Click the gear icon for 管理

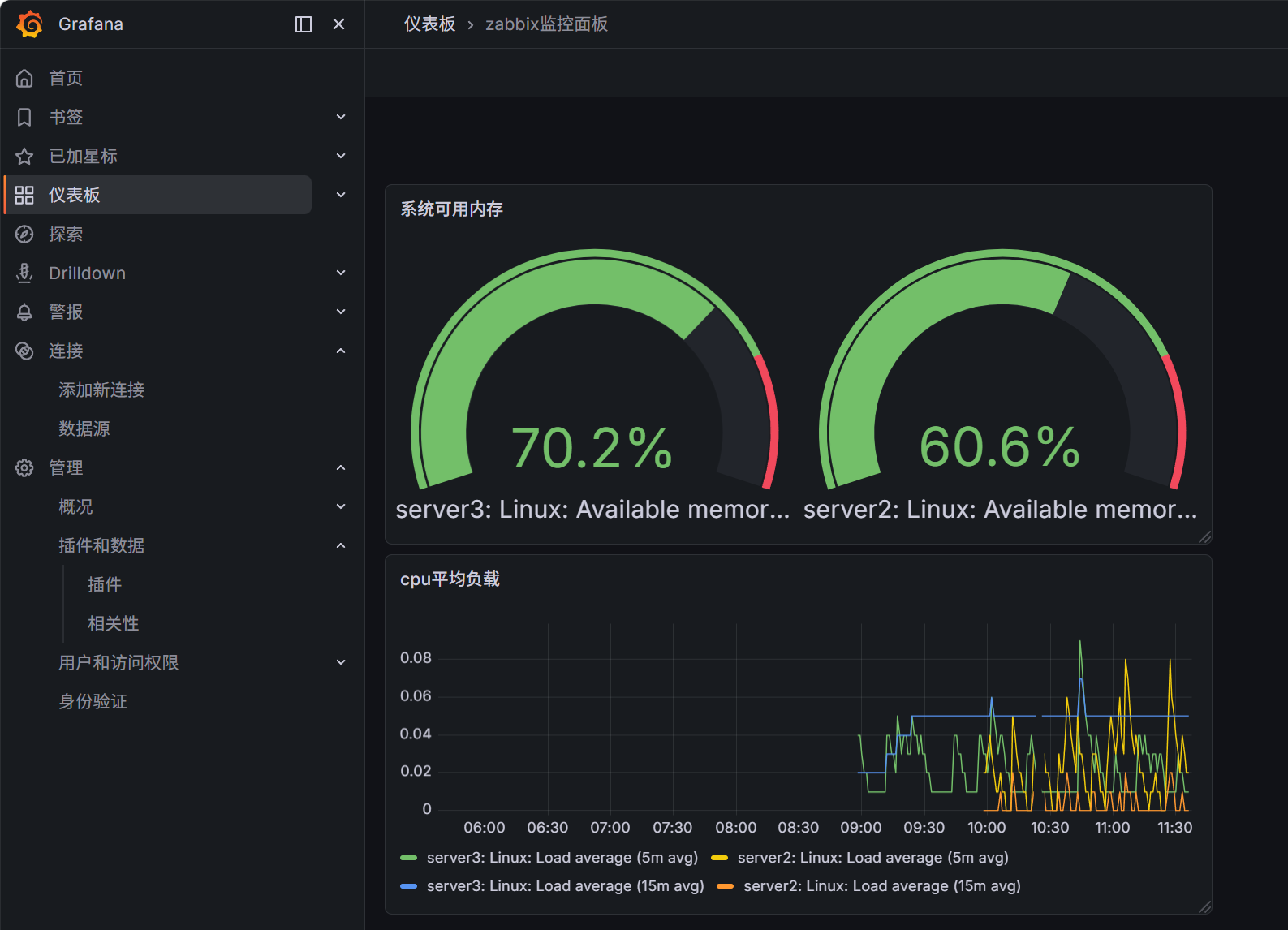[24, 467]
